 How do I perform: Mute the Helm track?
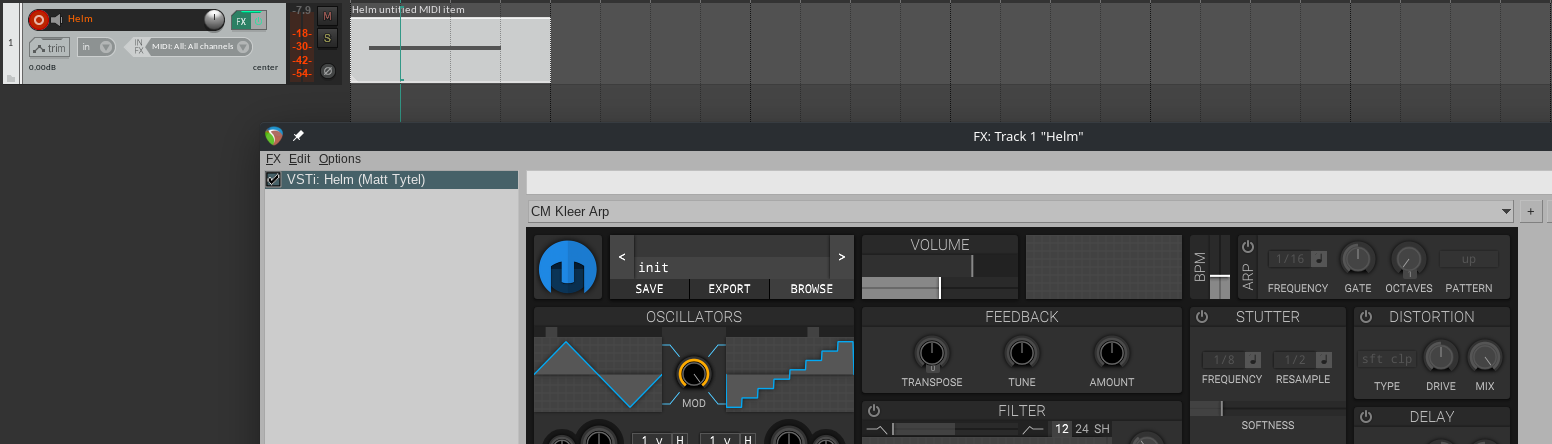point(327,16)
